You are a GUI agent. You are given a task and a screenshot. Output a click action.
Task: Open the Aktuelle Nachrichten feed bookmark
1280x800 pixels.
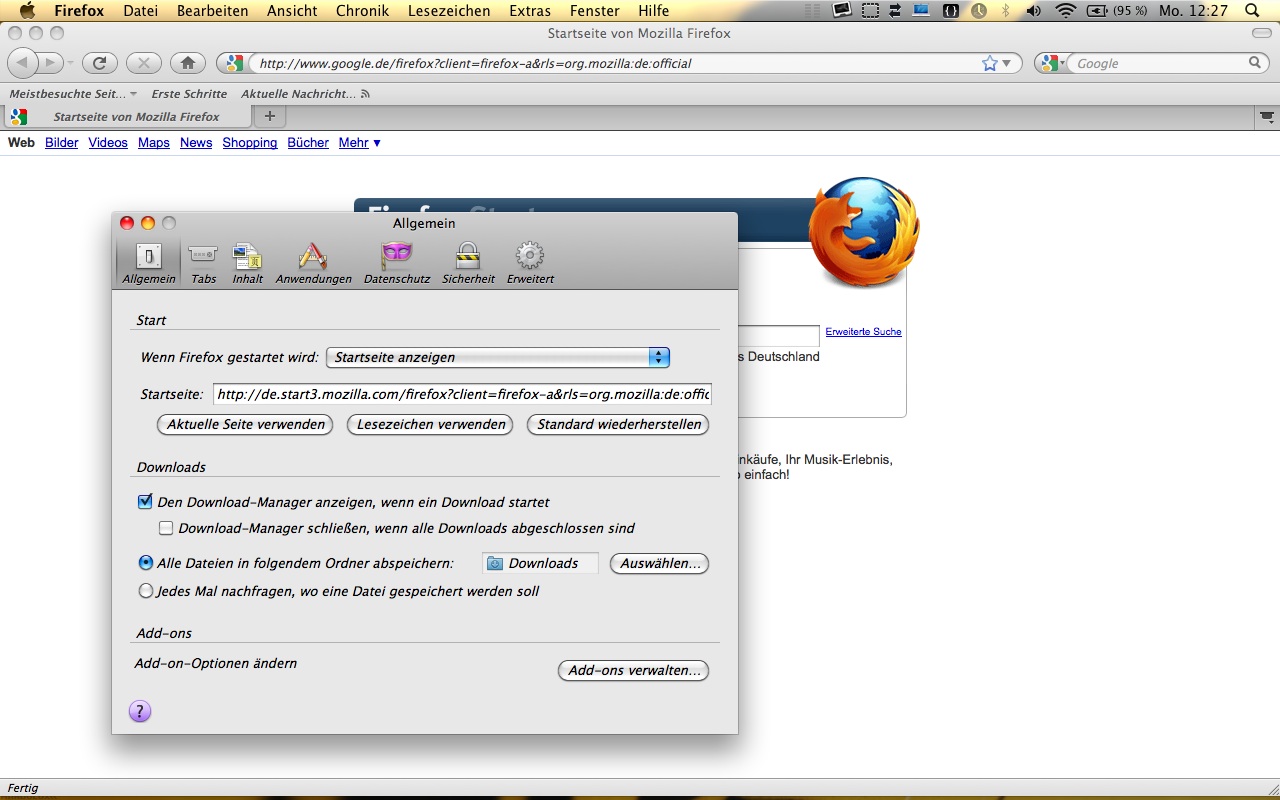[x=305, y=94]
